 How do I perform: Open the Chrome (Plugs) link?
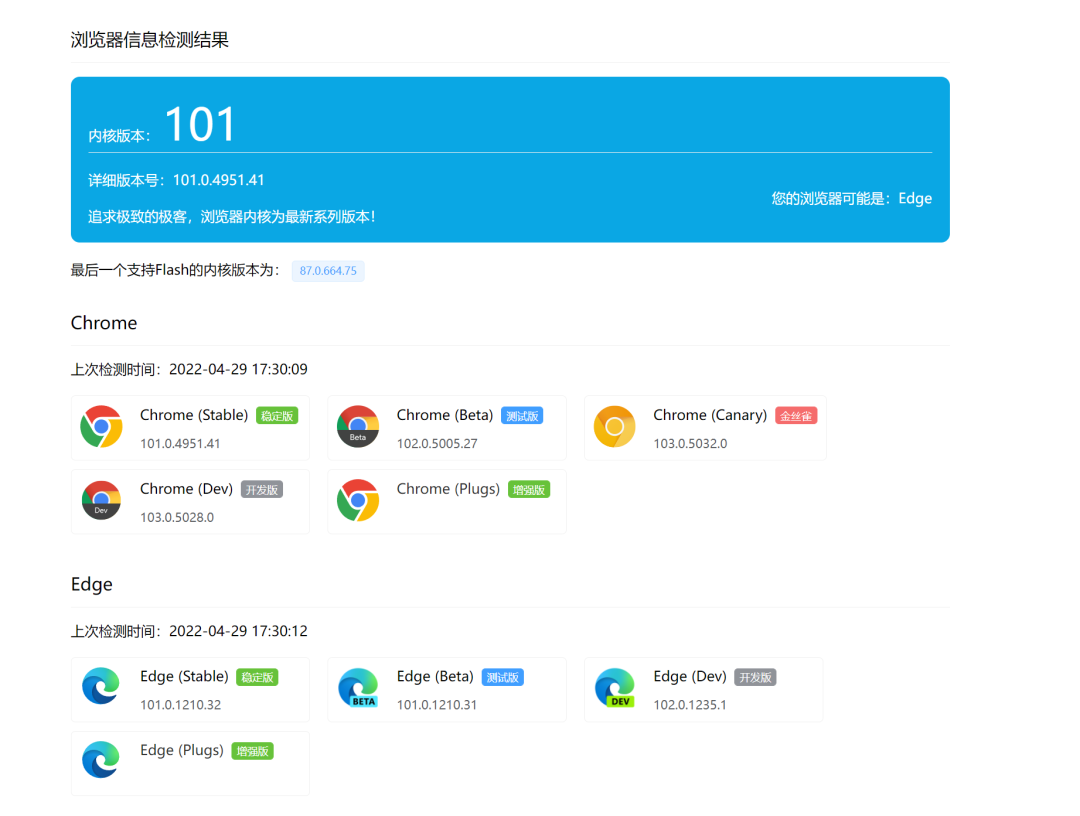[448, 489]
